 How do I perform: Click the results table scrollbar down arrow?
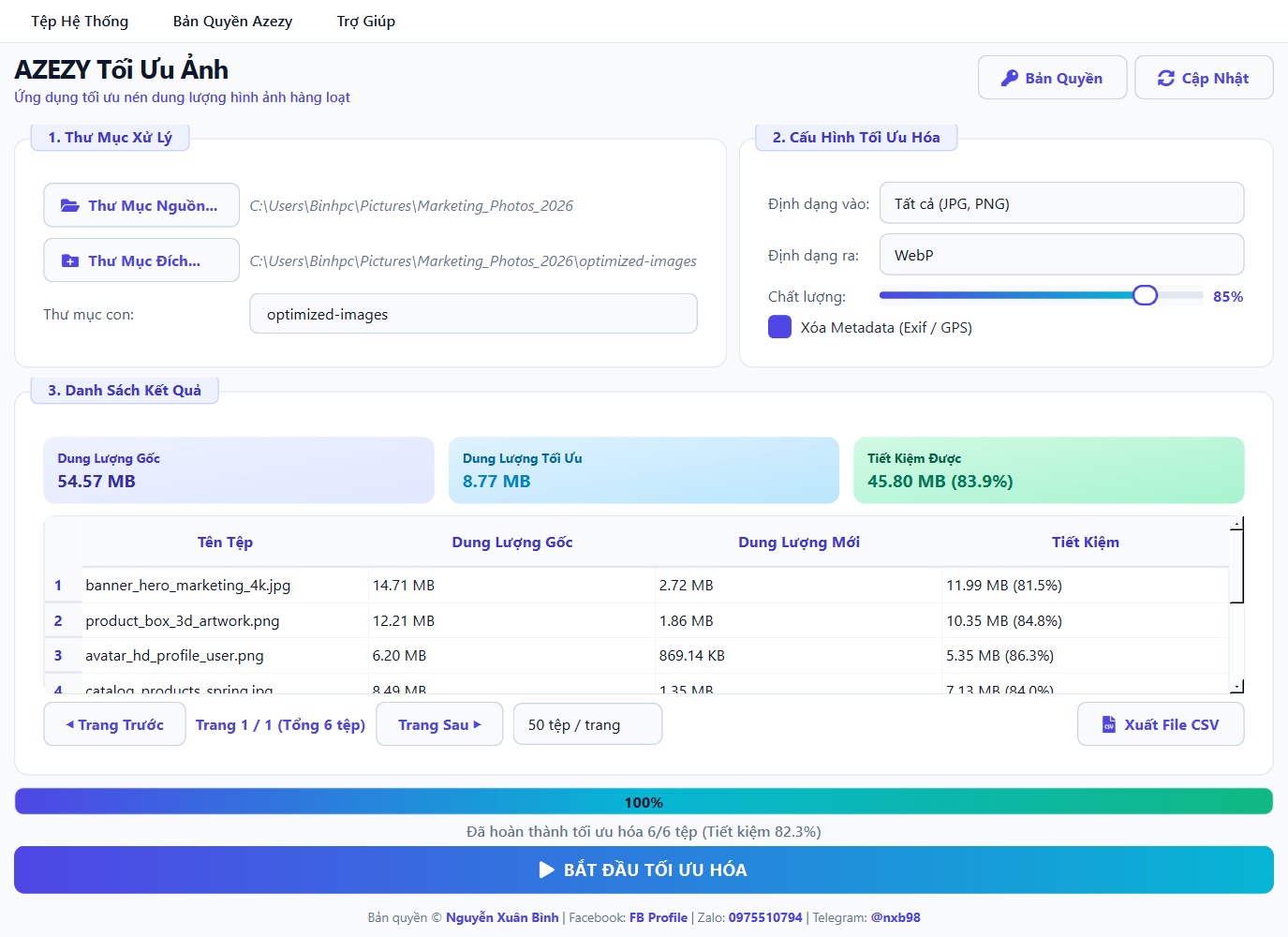[1236, 686]
